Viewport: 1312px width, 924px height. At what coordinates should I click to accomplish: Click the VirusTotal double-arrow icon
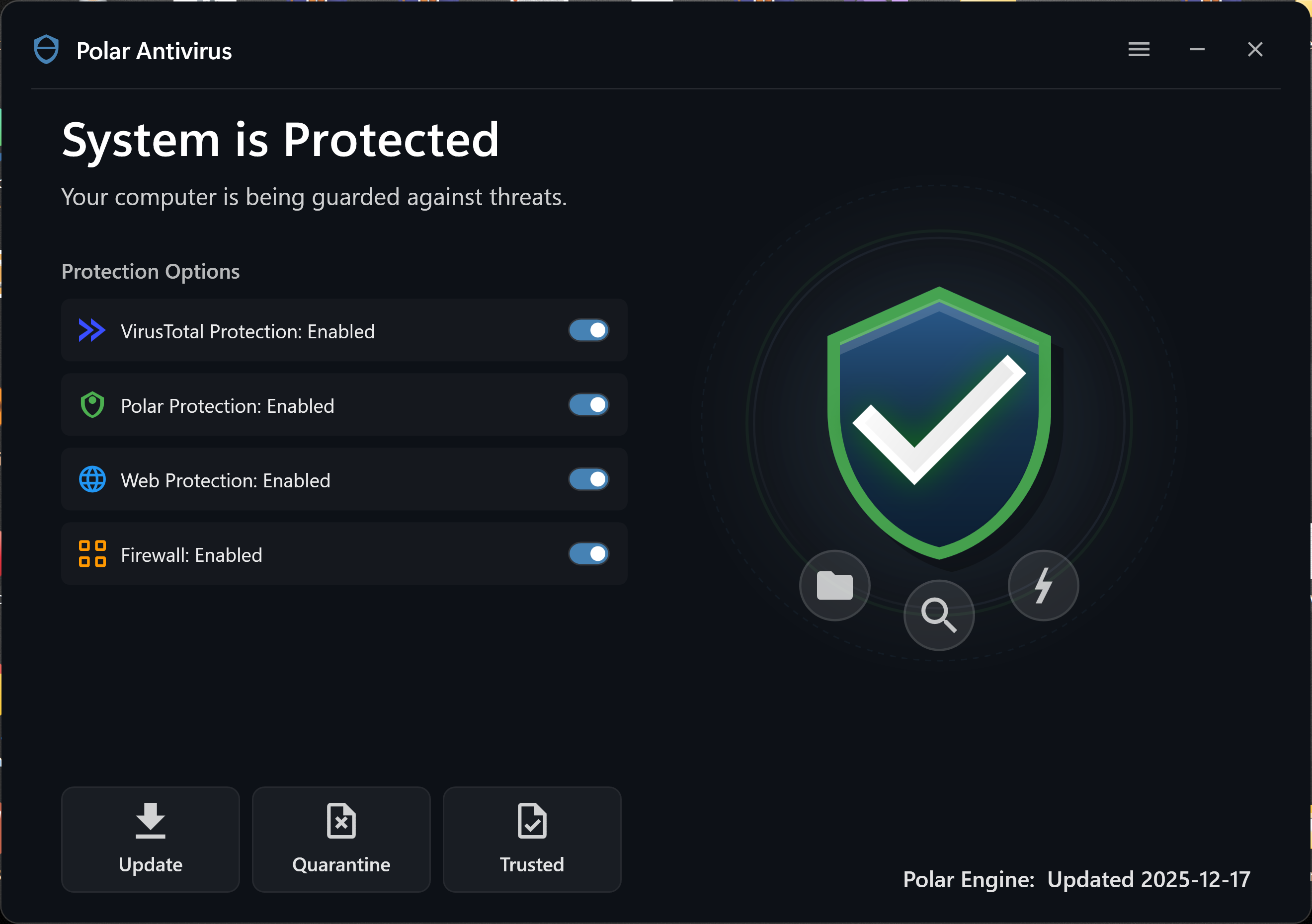point(91,331)
